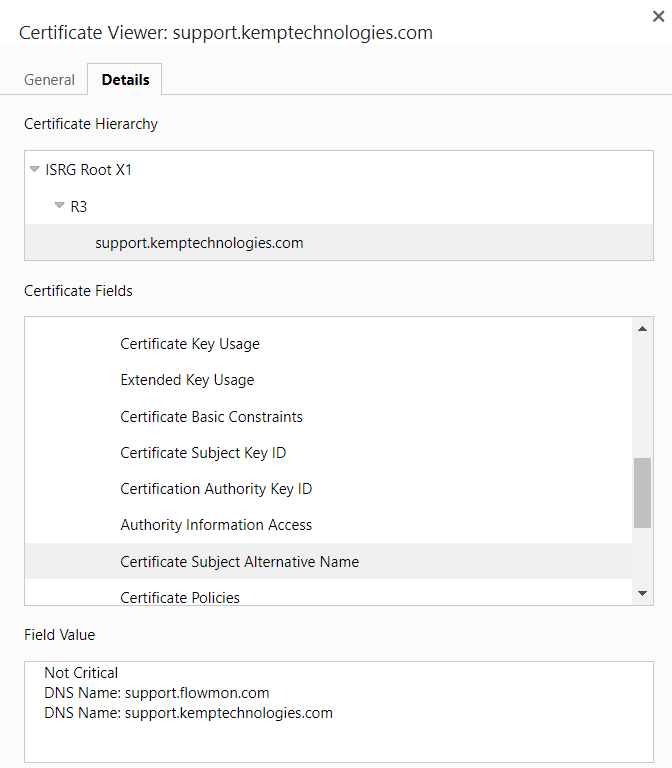This screenshot has height=768, width=672.
Task: Click the scroll up arrow in Certificate Fields
Action: [643, 329]
